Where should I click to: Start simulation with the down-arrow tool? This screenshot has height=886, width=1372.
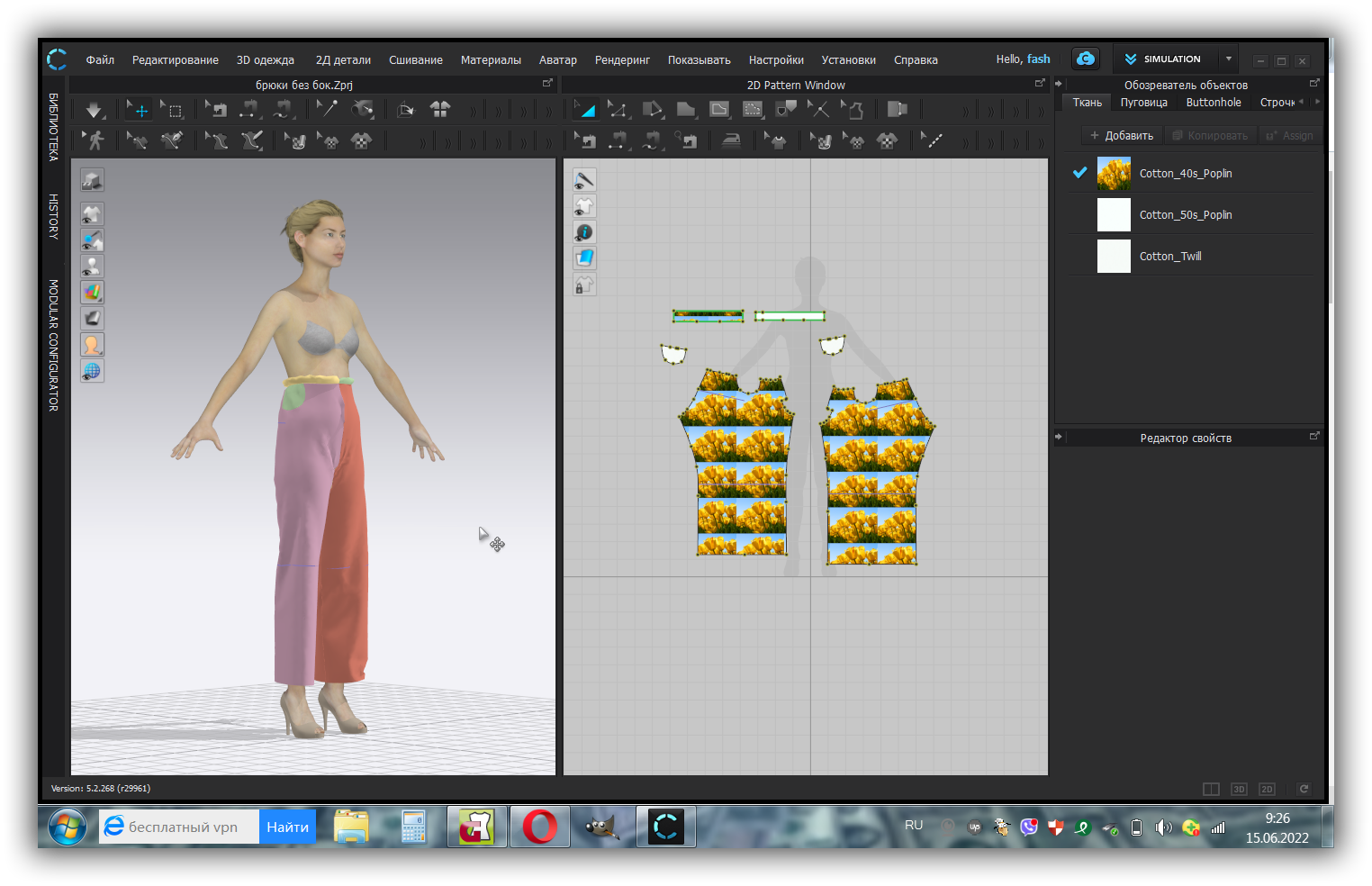pyautogui.click(x=94, y=110)
